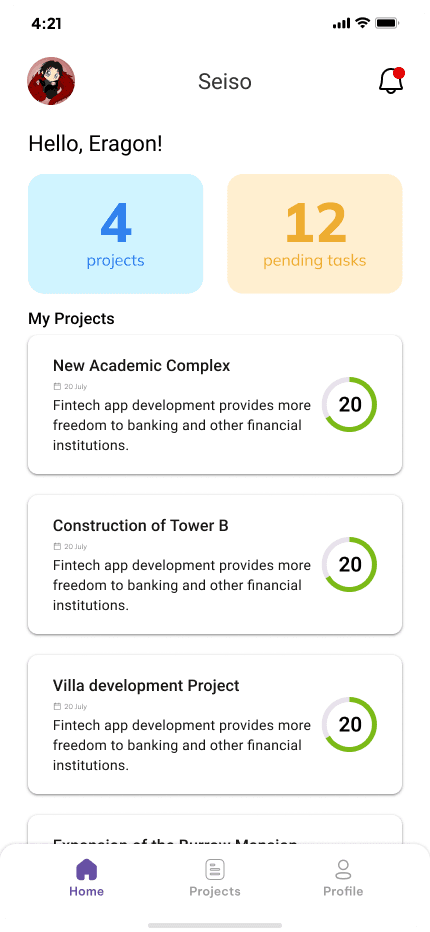Image resolution: width=430 pixels, height=932 pixels.
Task: Click calendar icon under New Academic Complex
Action: [x=58, y=386]
